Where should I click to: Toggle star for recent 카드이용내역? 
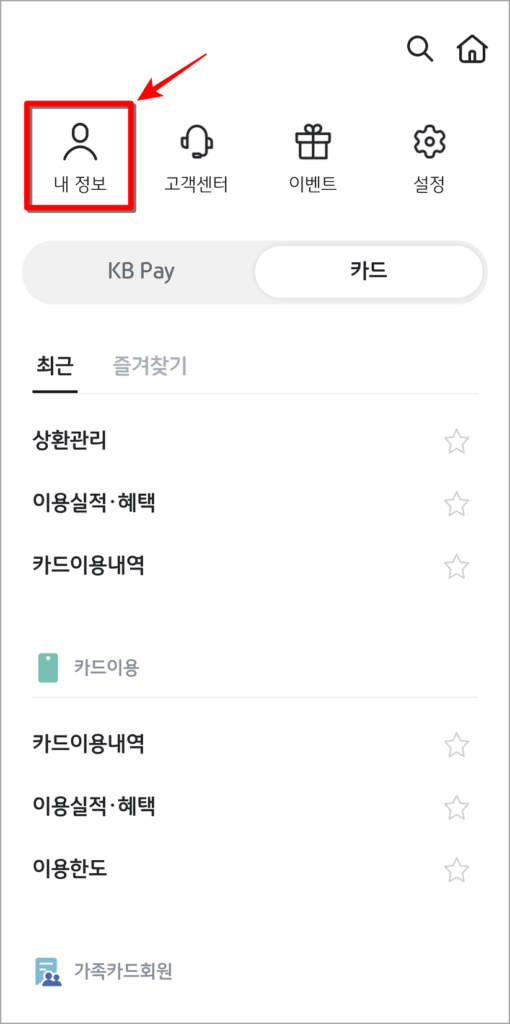456,566
